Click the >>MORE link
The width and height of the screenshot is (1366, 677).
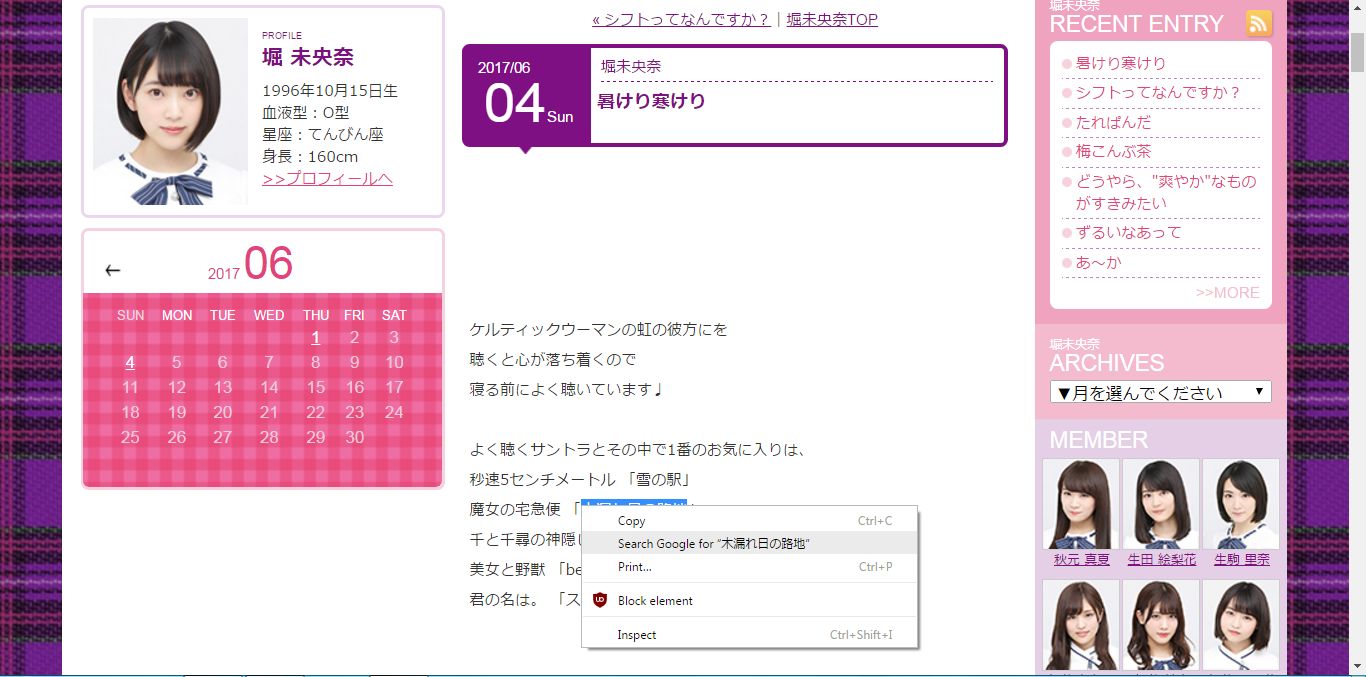tap(1227, 293)
